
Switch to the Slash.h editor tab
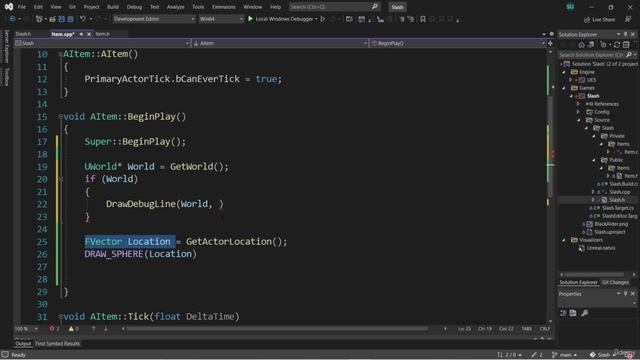[23, 34]
